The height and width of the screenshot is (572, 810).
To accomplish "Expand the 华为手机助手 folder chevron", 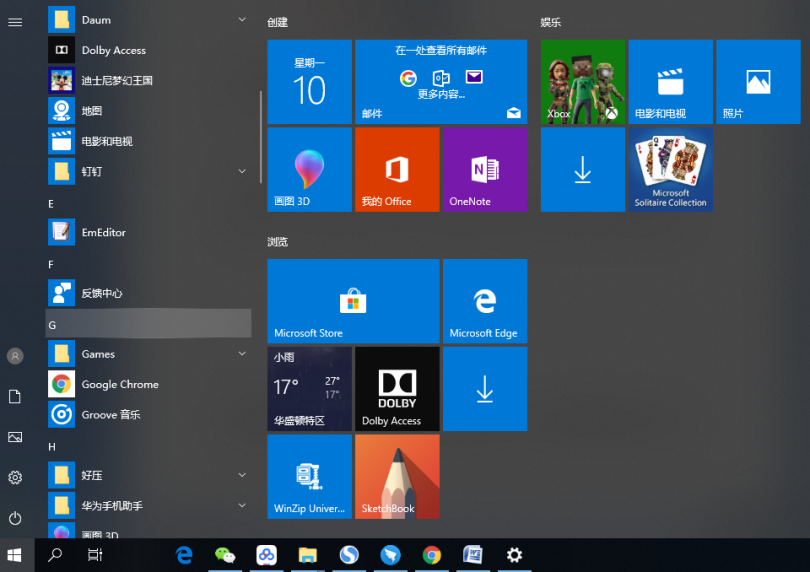I will coord(242,506).
